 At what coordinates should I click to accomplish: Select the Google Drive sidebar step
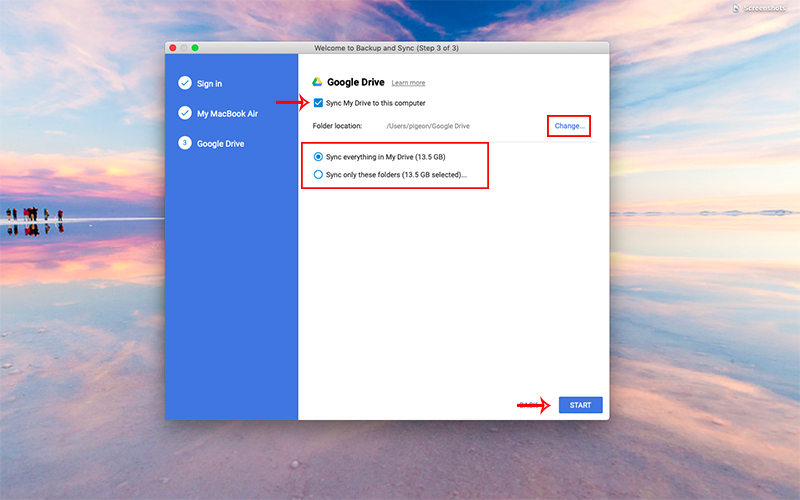[x=220, y=143]
